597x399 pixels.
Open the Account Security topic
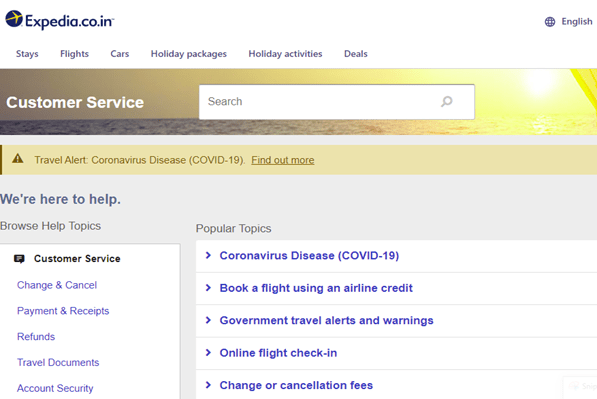pos(55,388)
